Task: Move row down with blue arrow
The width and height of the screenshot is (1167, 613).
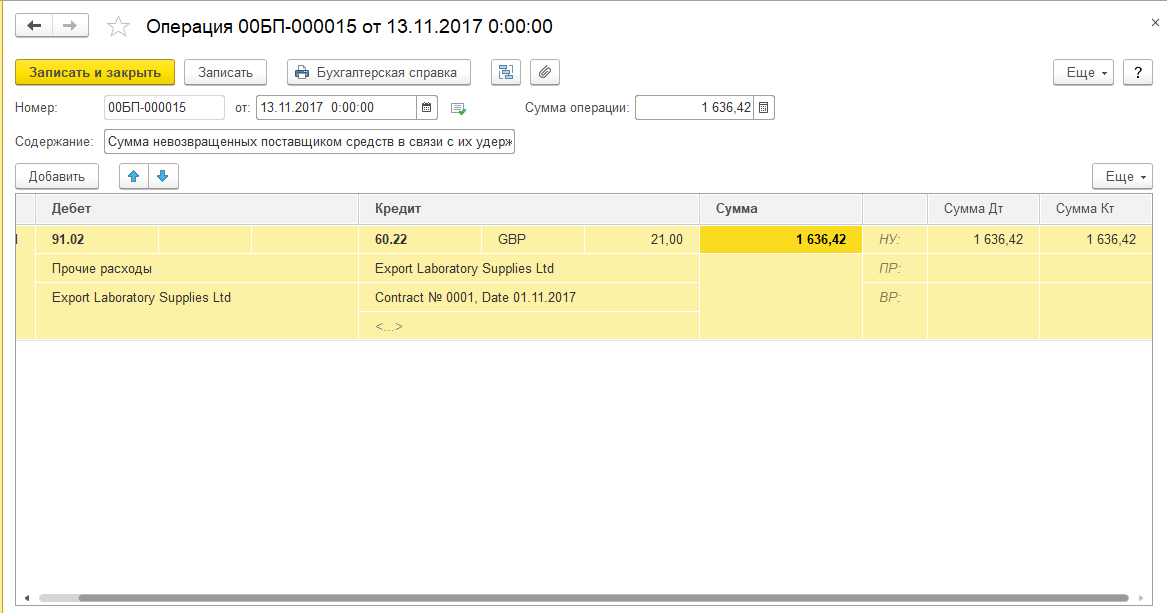Action: click(163, 177)
